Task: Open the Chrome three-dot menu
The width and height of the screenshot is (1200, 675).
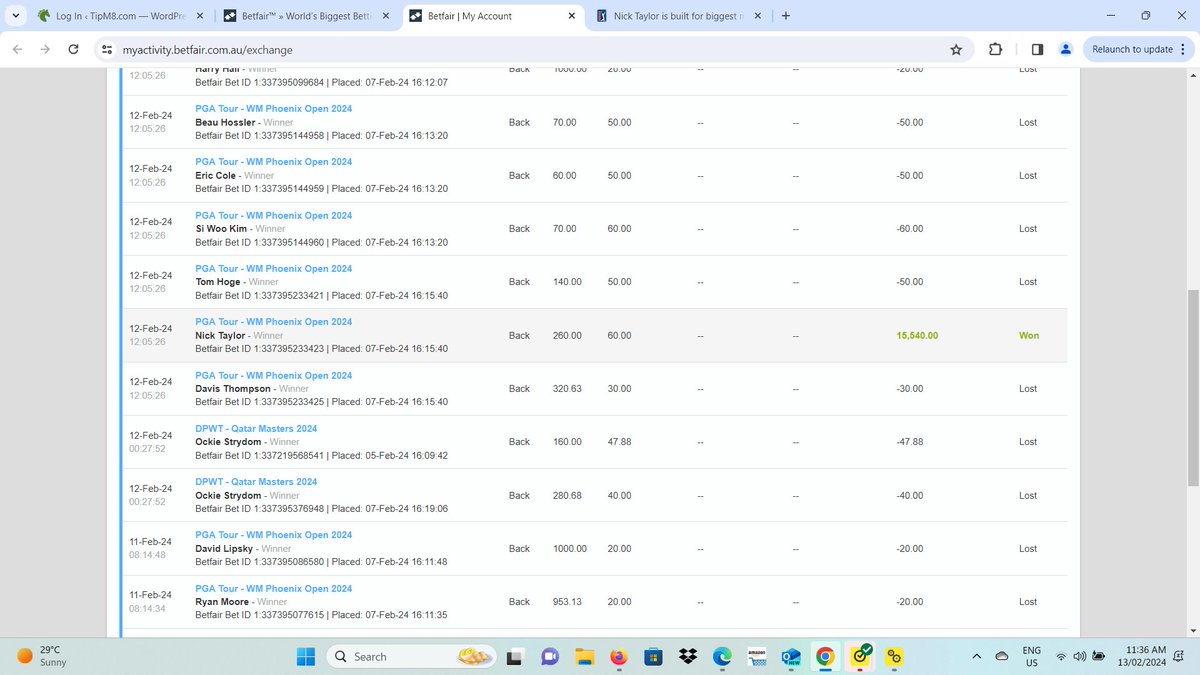Action: click(x=1184, y=49)
